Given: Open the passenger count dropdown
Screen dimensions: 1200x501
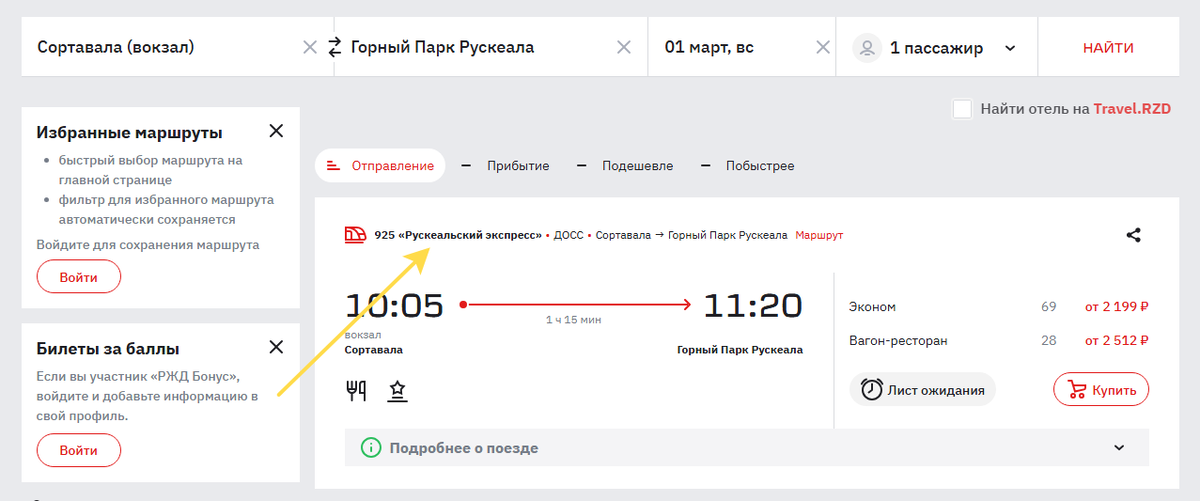Looking at the screenshot, I should [1010, 48].
